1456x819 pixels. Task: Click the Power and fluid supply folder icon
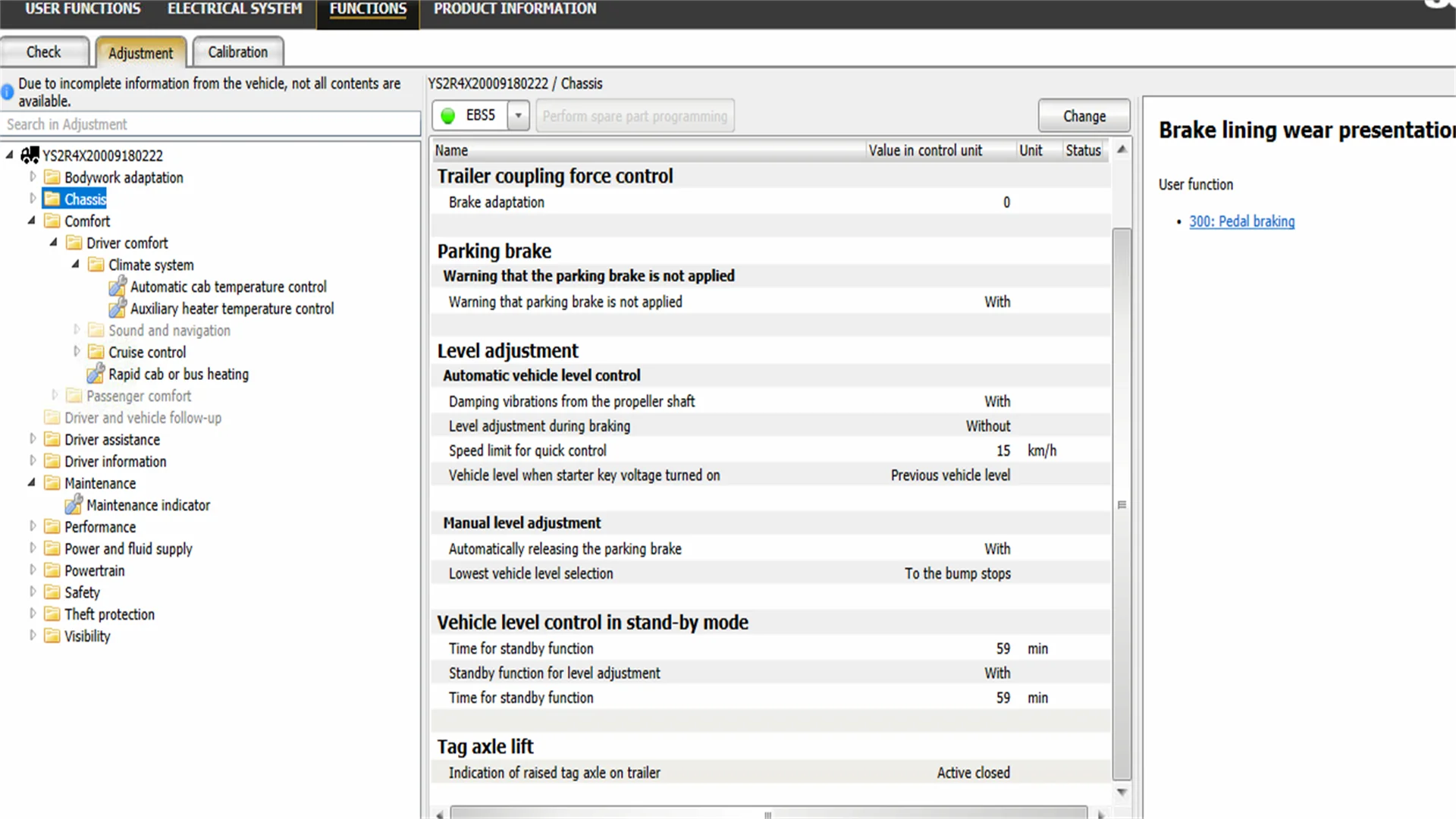coord(52,549)
